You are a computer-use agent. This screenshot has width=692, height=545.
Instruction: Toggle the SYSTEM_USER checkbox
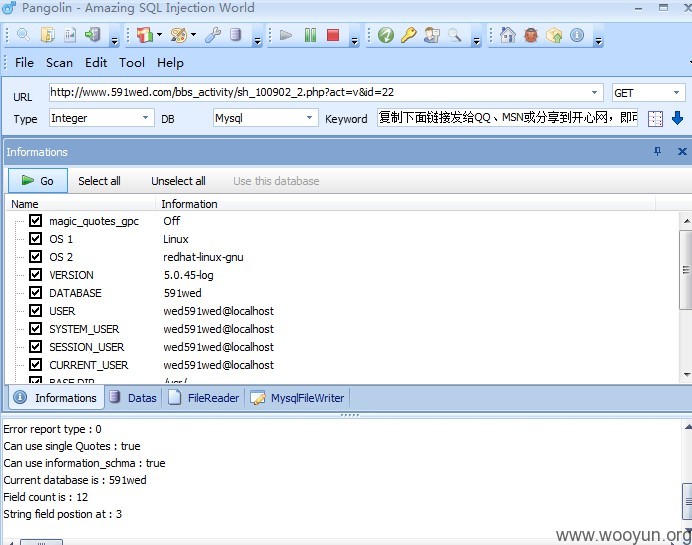click(x=35, y=328)
